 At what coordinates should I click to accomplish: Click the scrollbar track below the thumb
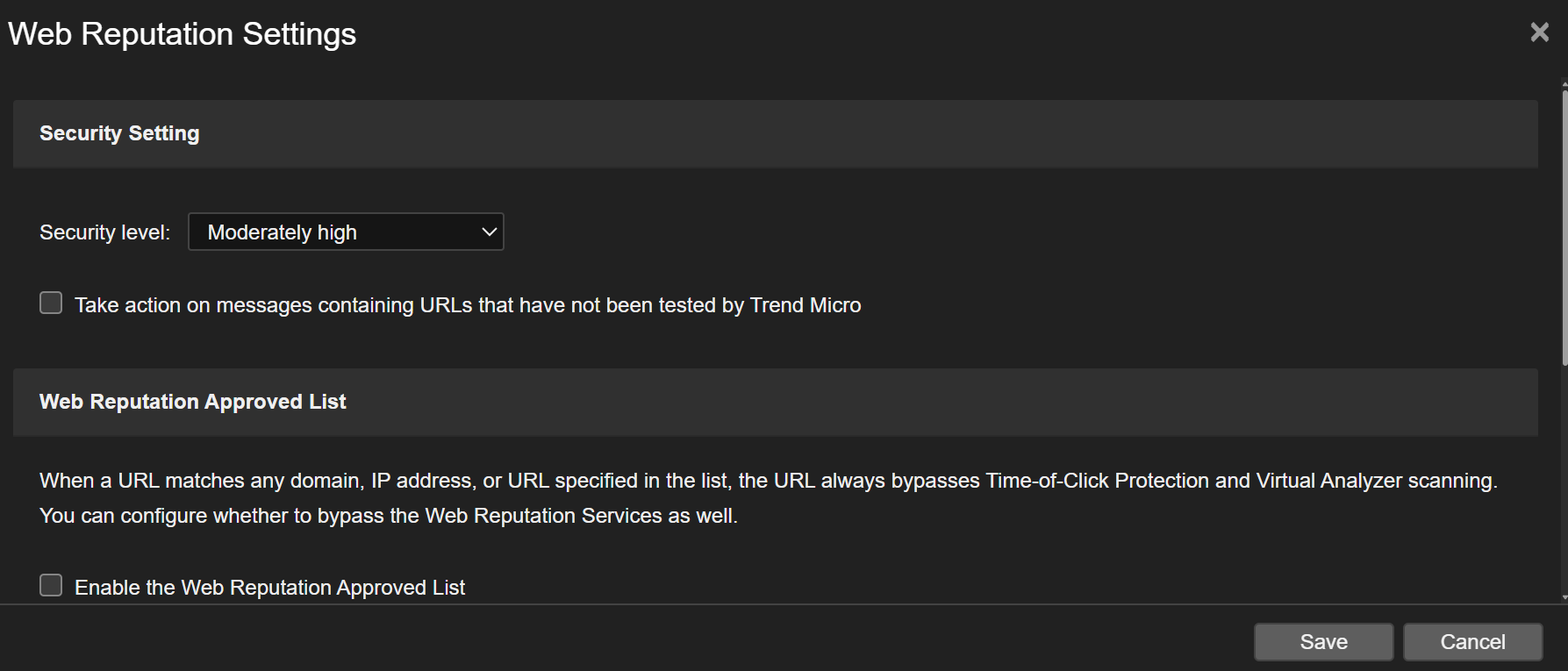coord(1564,482)
